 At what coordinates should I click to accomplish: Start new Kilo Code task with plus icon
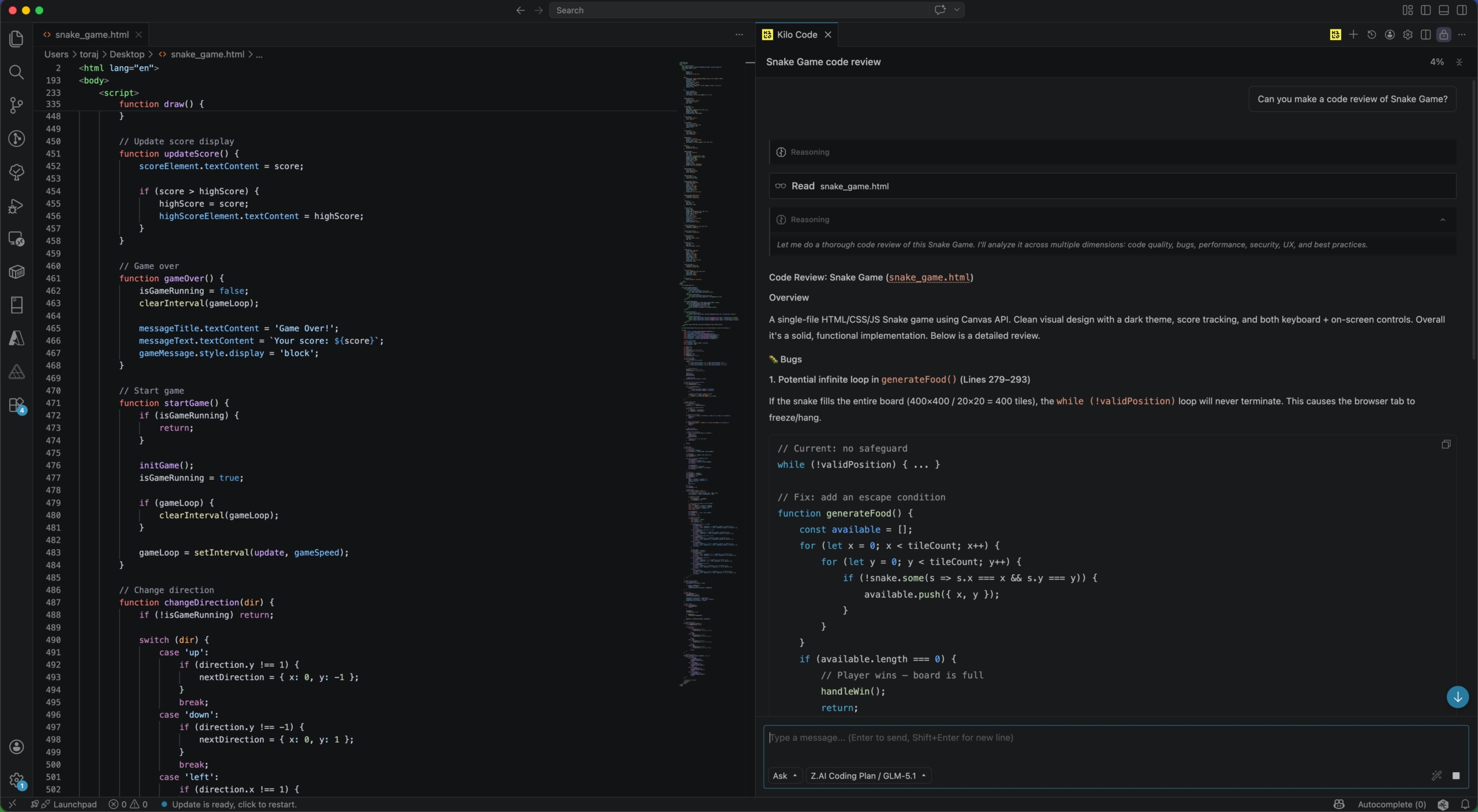click(x=1353, y=35)
